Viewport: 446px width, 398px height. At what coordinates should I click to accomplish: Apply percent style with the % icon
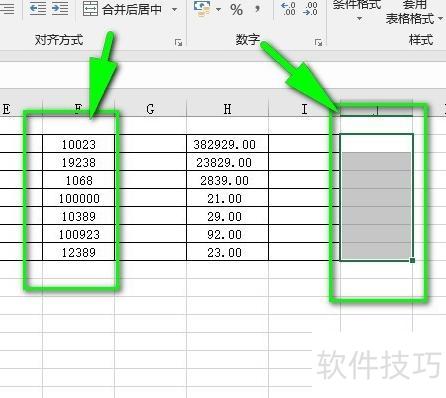point(236,10)
